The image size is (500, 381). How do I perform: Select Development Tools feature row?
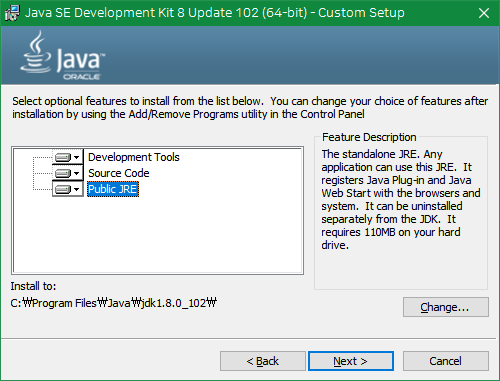[x=133, y=157]
